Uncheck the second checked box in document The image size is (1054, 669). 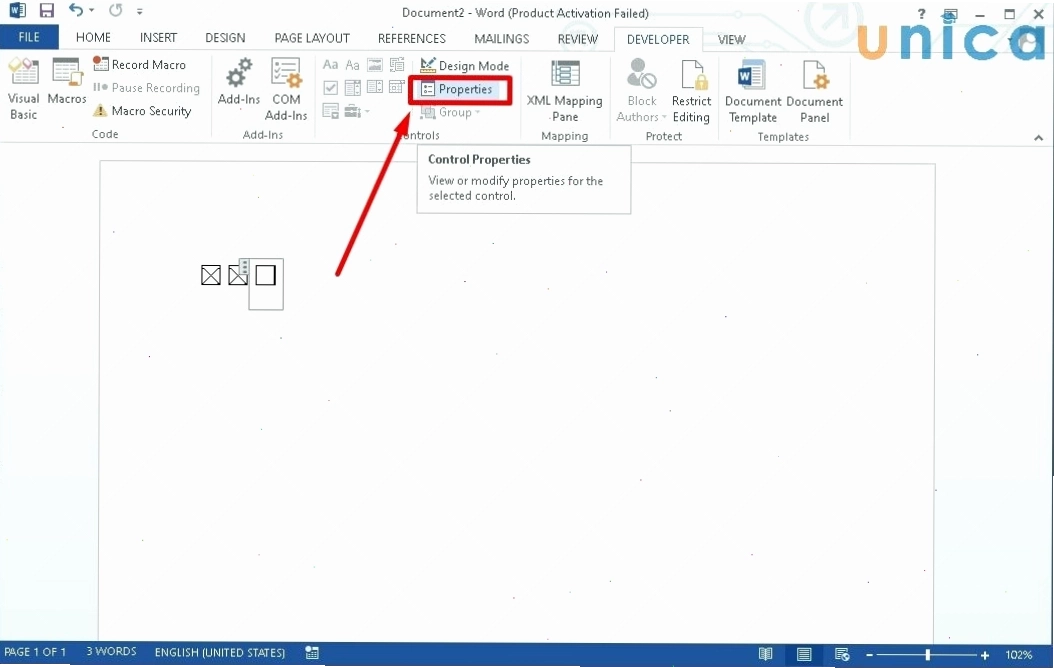click(x=237, y=275)
